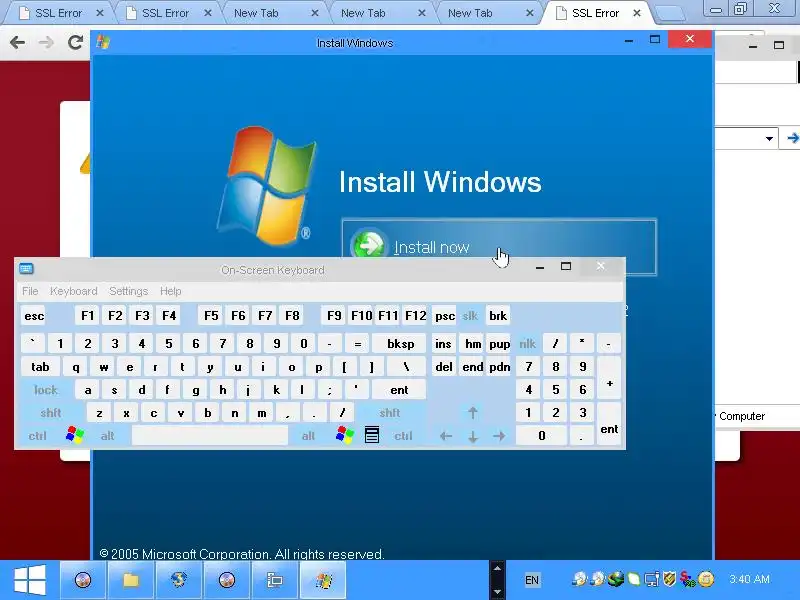The height and width of the screenshot is (600, 800).
Task: Click the up arrow key
Action: [x=472, y=413]
